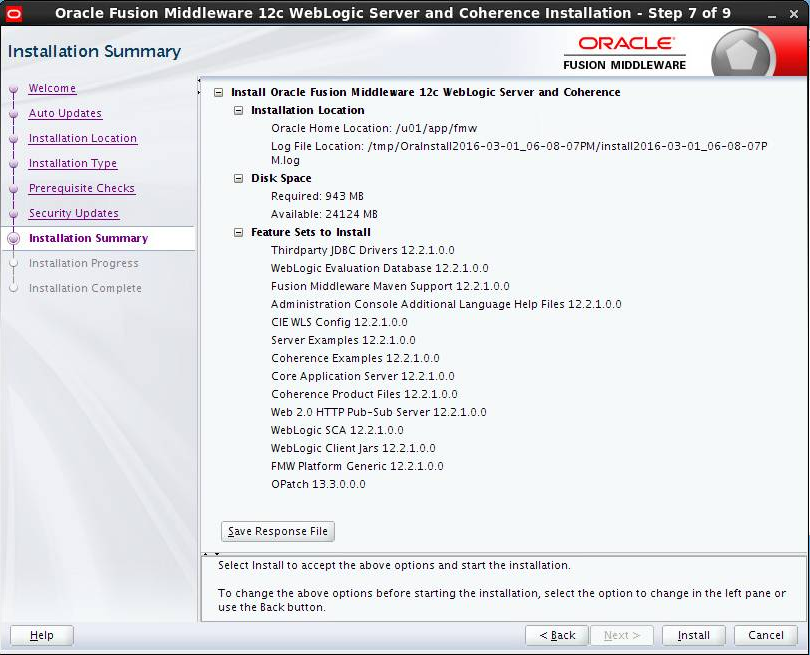Select Core Application Server 12.2.1.0.0
The height and width of the screenshot is (655, 810).
click(x=363, y=377)
